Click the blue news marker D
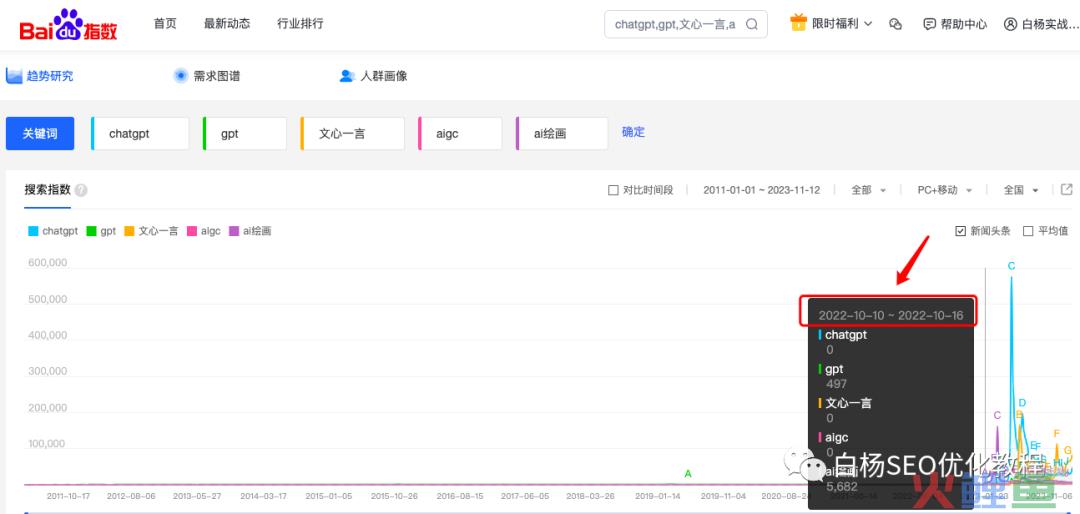Viewport: 1080px width, 514px height. coord(1022,403)
